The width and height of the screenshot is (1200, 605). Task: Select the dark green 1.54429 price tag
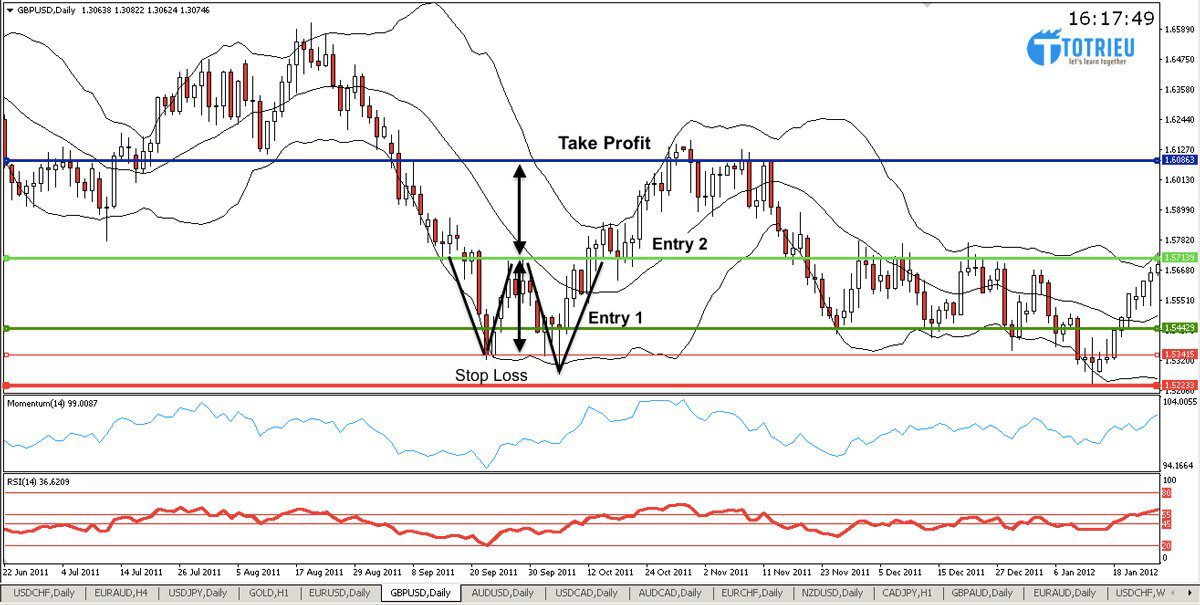pyautogui.click(x=1176, y=328)
